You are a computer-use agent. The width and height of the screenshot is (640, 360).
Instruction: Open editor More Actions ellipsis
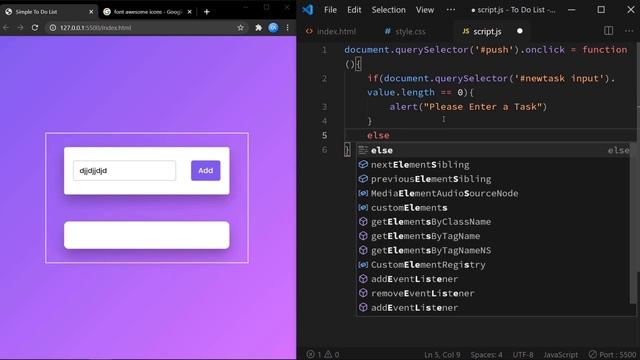tap(629, 31)
